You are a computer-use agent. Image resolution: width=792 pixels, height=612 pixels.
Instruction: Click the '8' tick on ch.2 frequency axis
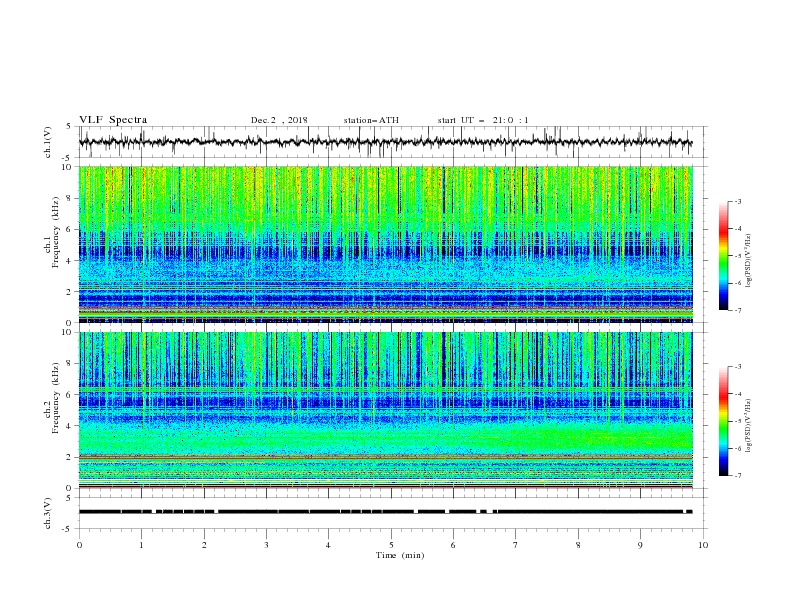point(70,364)
